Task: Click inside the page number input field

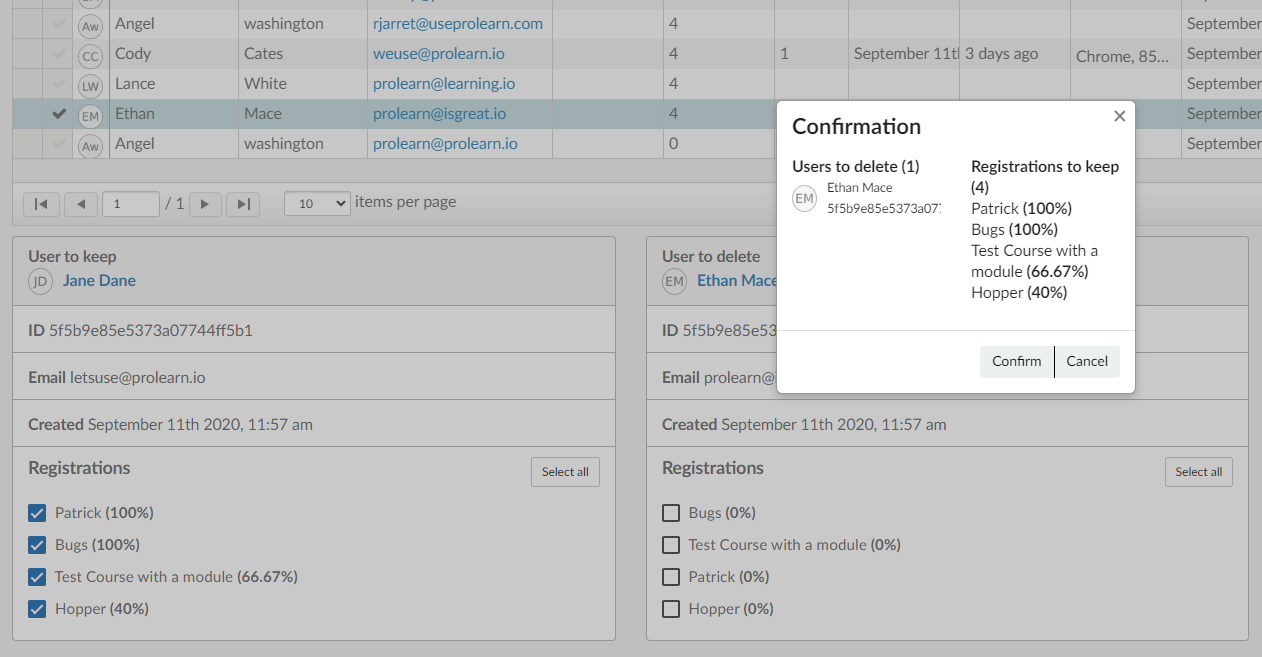Action: (130, 204)
